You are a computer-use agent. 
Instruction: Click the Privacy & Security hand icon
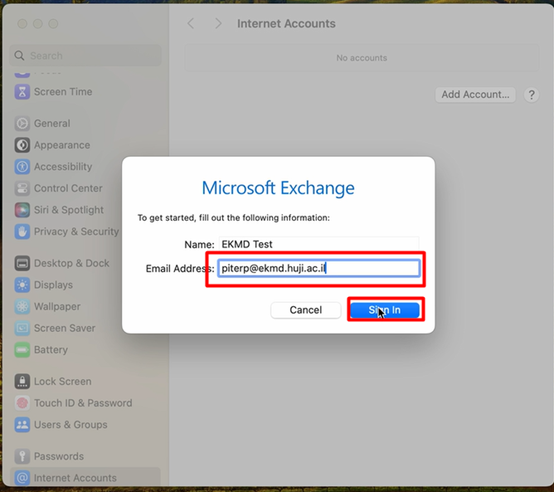(x=22, y=232)
